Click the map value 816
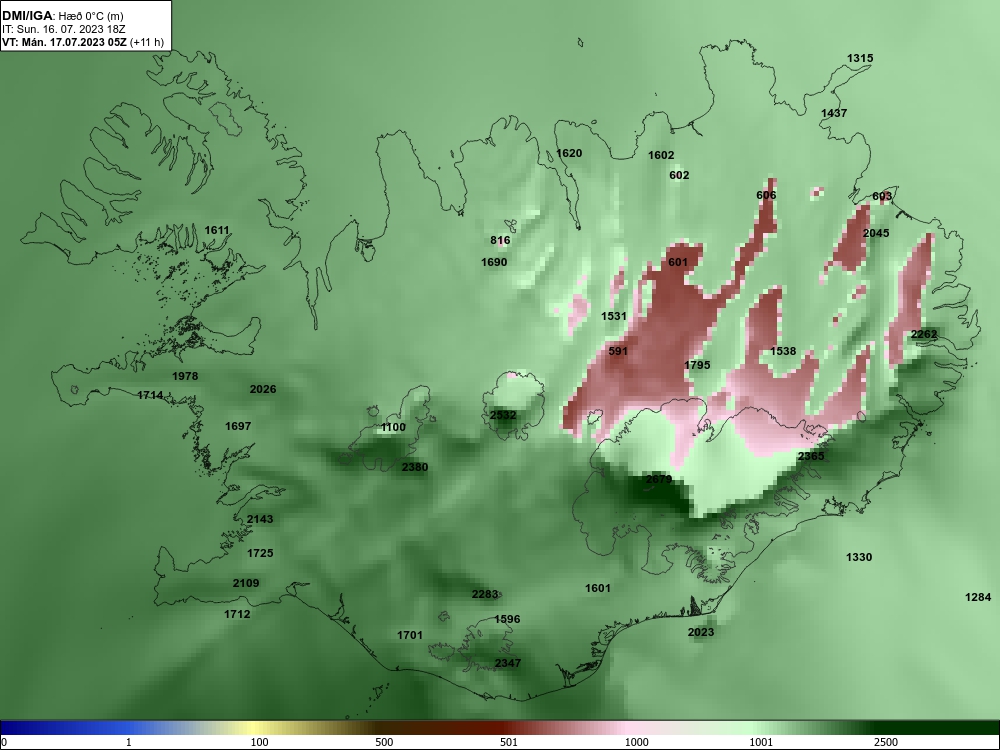1000x750 pixels. (500, 240)
